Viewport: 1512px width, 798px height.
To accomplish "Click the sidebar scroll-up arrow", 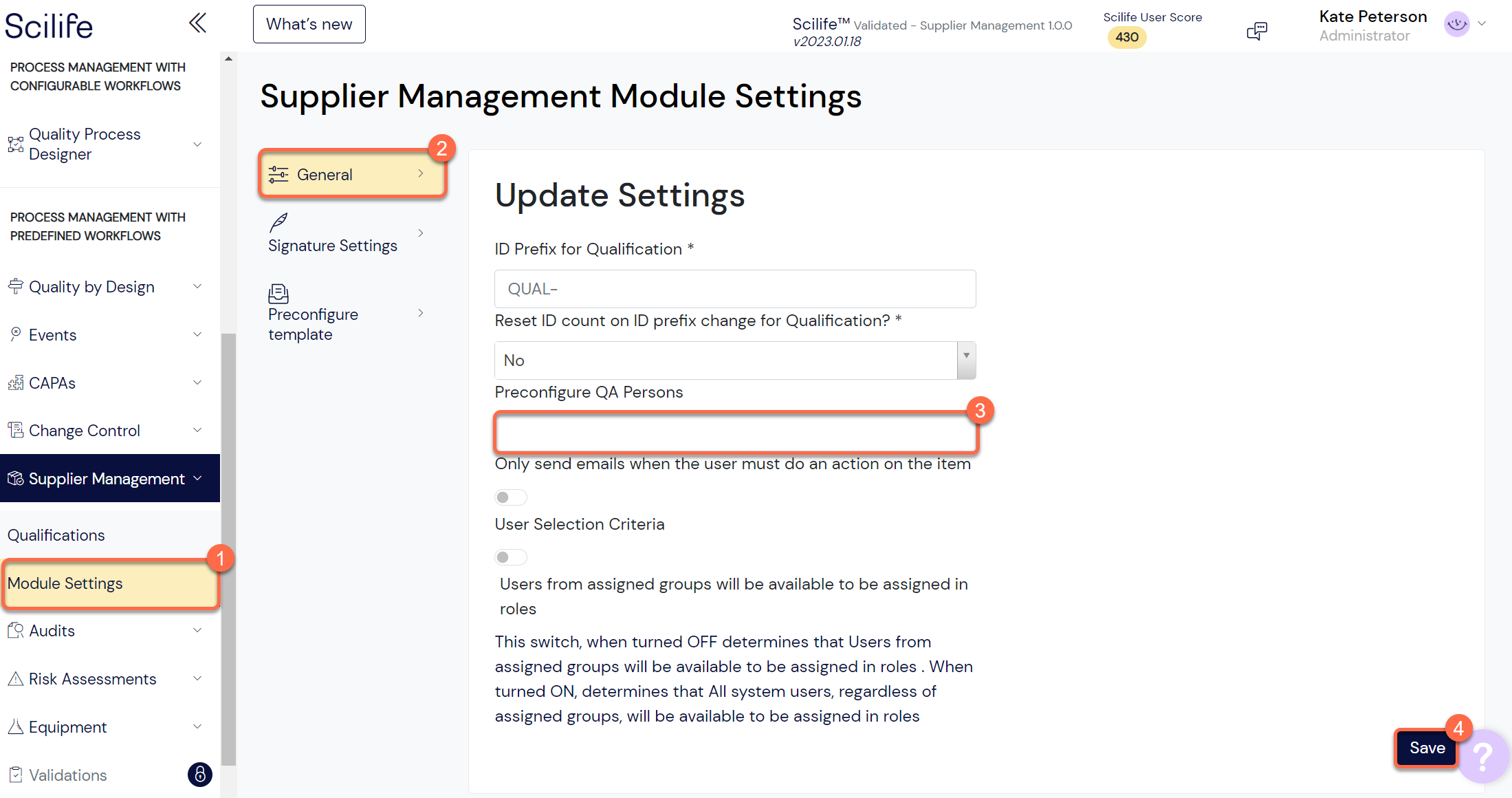I will 229,58.
